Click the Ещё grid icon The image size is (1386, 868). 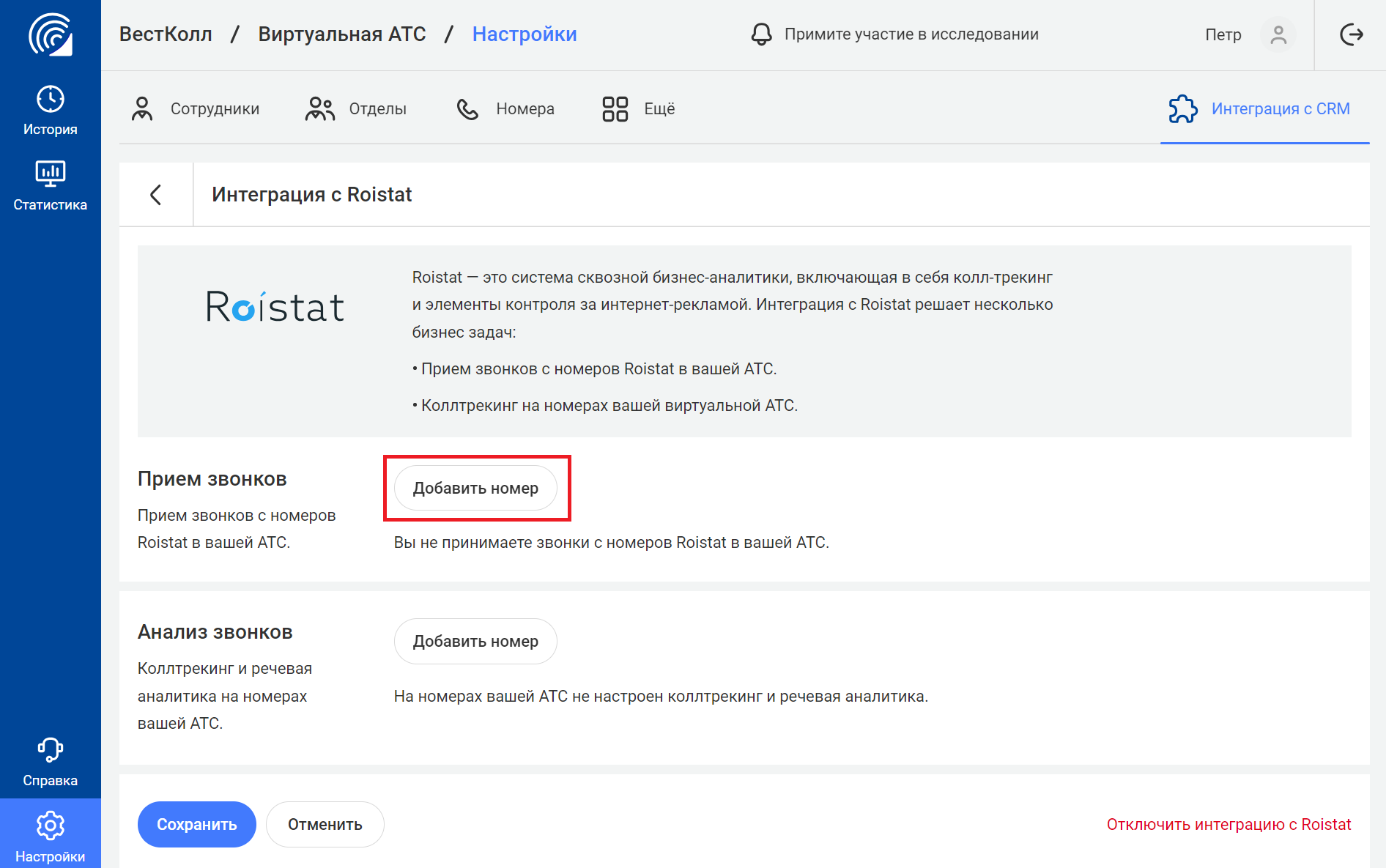point(615,109)
